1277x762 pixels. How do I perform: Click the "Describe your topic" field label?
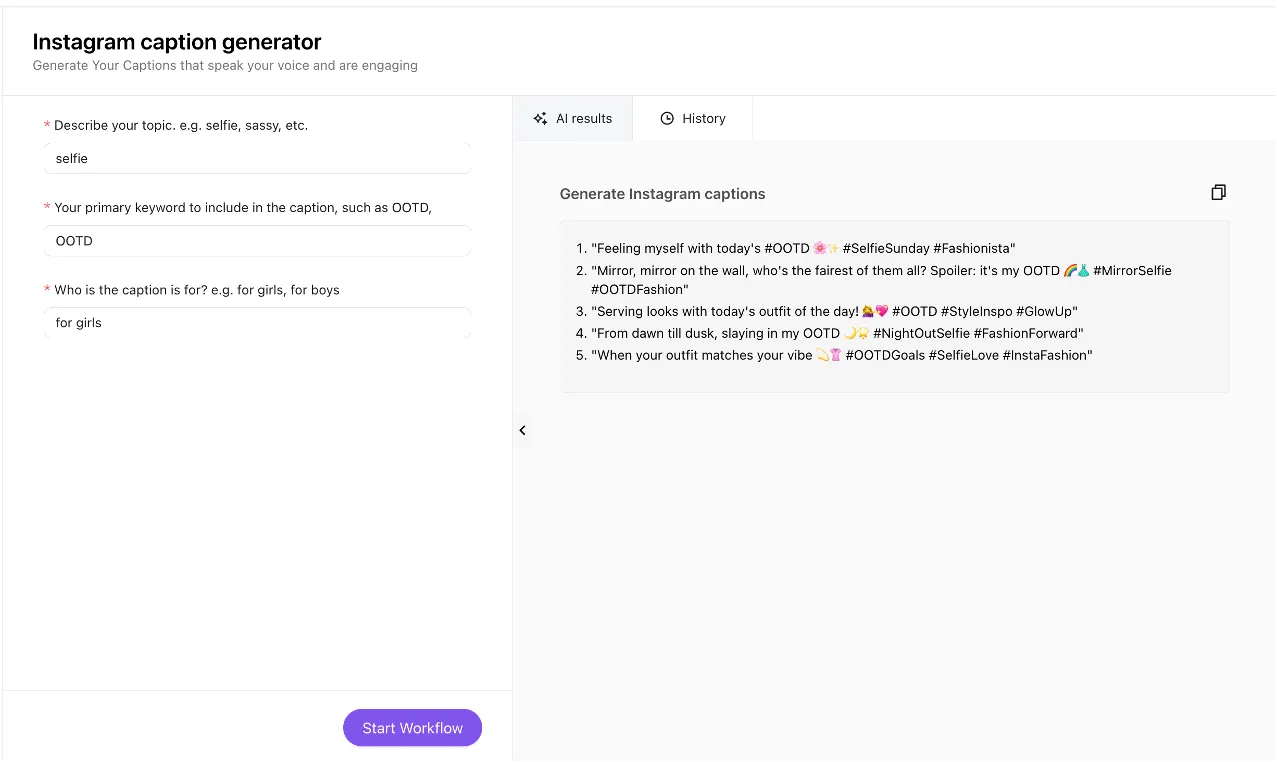[180, 125]
